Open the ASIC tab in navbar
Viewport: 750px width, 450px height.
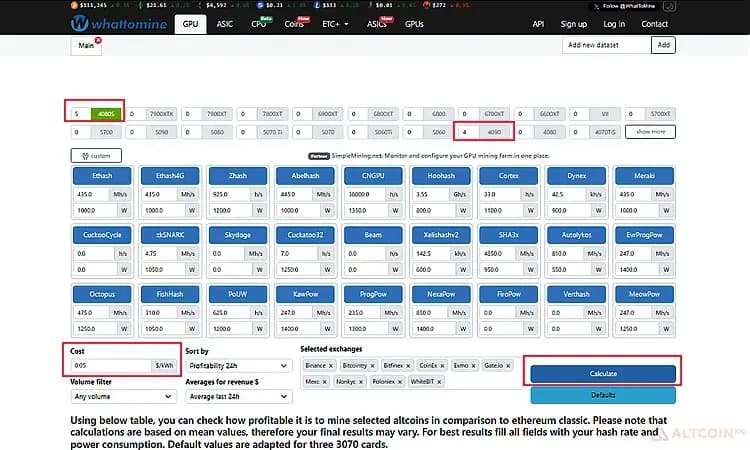(224, 24)
